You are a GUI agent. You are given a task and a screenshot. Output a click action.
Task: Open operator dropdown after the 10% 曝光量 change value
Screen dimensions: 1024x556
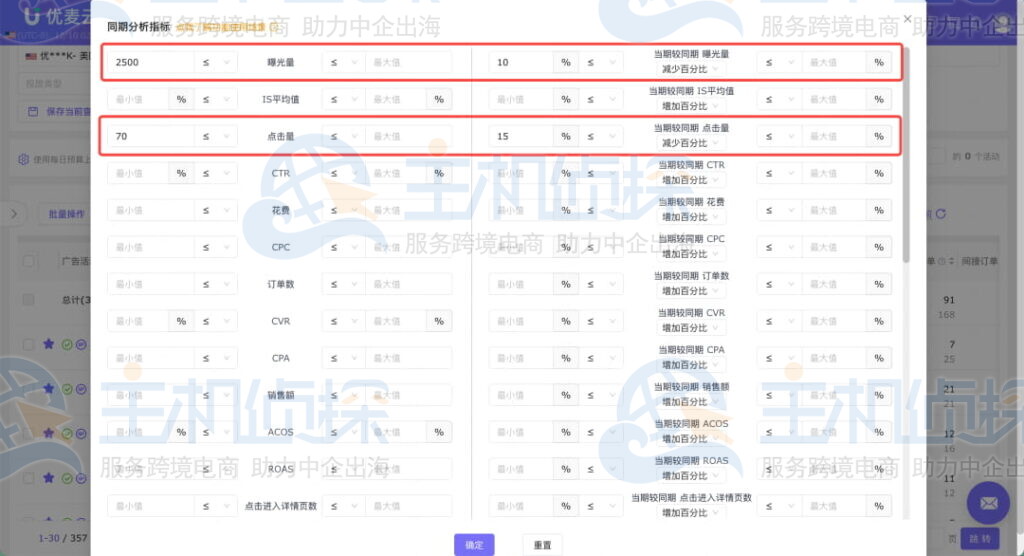pyautogui.click(x=601, y=63)
